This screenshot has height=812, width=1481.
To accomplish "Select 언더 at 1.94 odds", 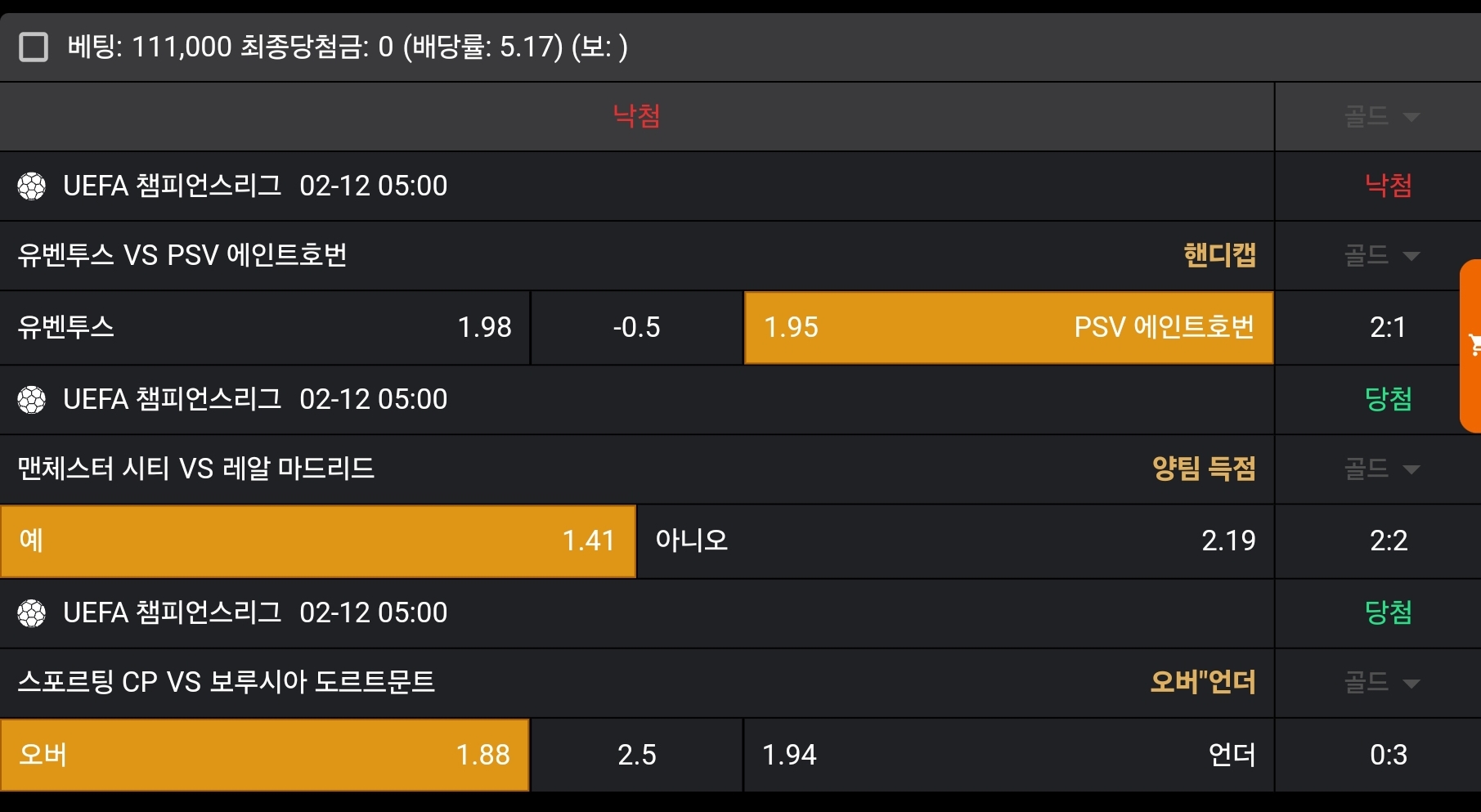I will (x=1008, y=755).
